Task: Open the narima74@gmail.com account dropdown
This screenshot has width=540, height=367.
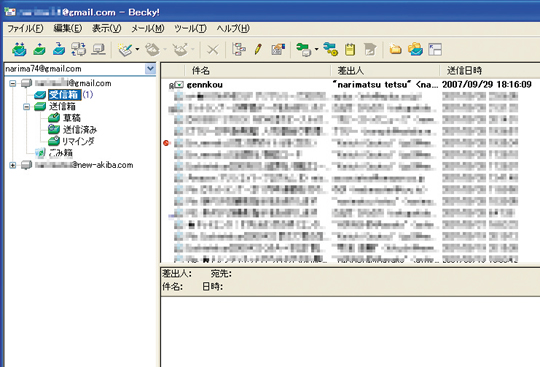Action: pyautogui.click(x=150, y=69)
